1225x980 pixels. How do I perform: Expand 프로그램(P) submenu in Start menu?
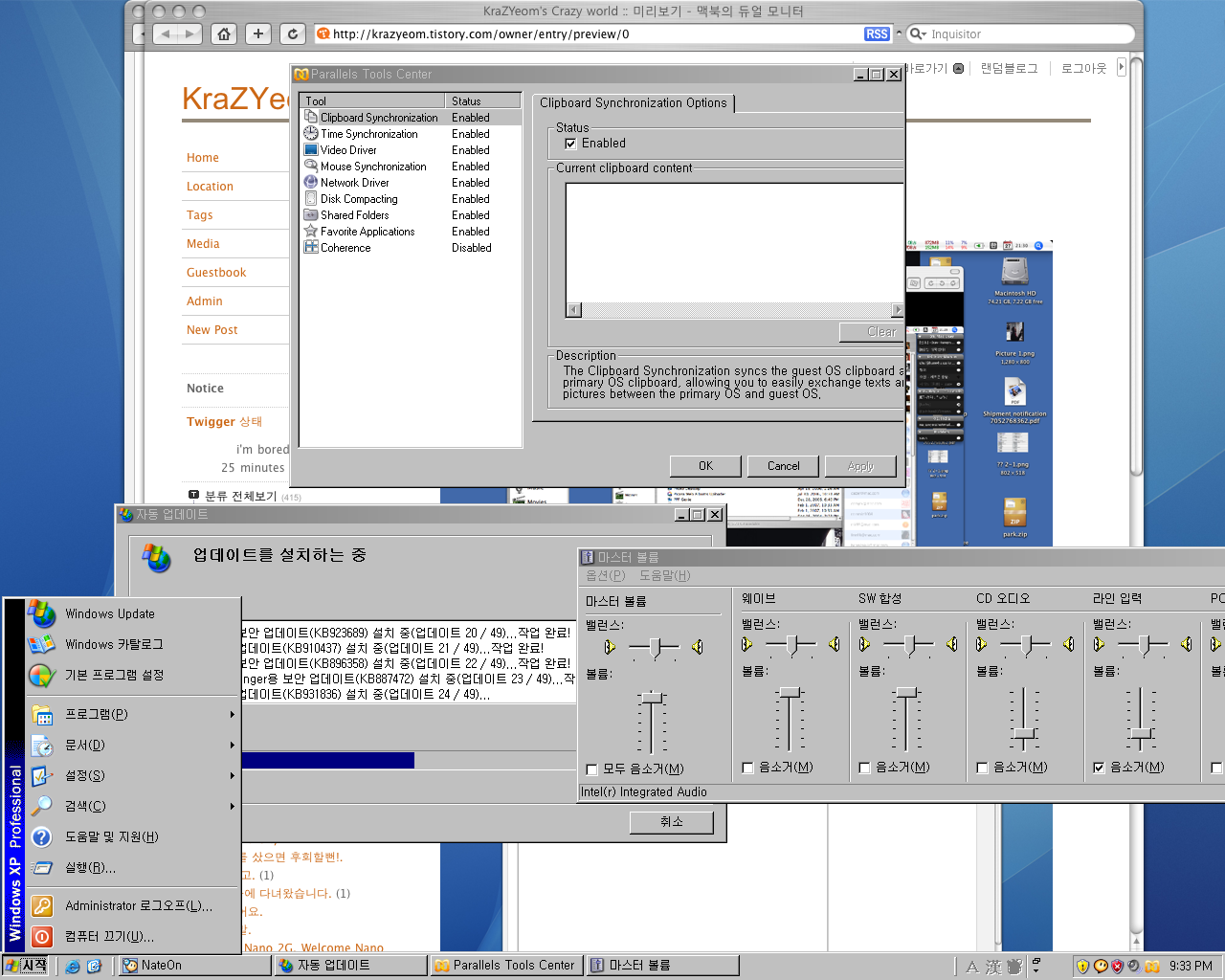point(132,715)
